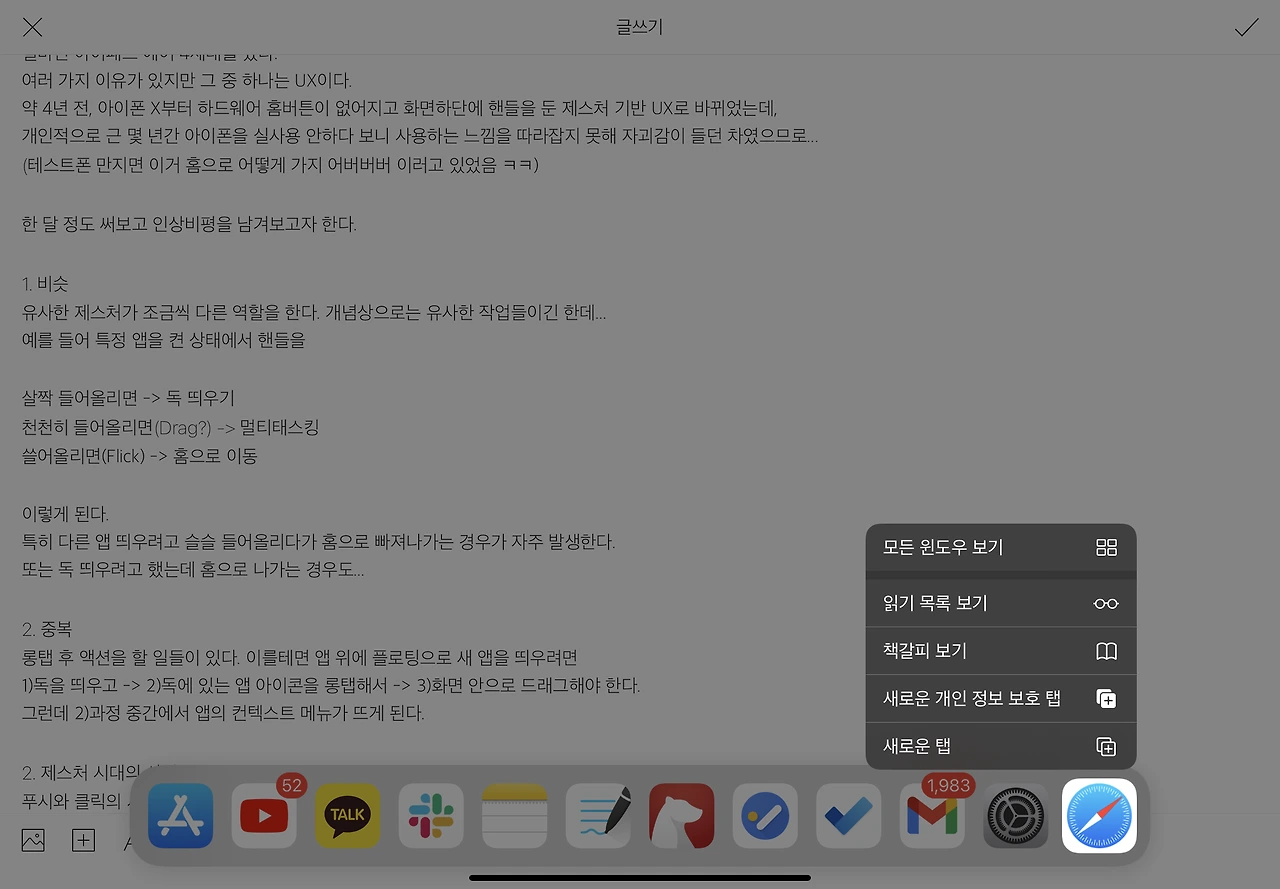
Task: Tap the 글쓰기 title at the top
Action: [640, 27]
